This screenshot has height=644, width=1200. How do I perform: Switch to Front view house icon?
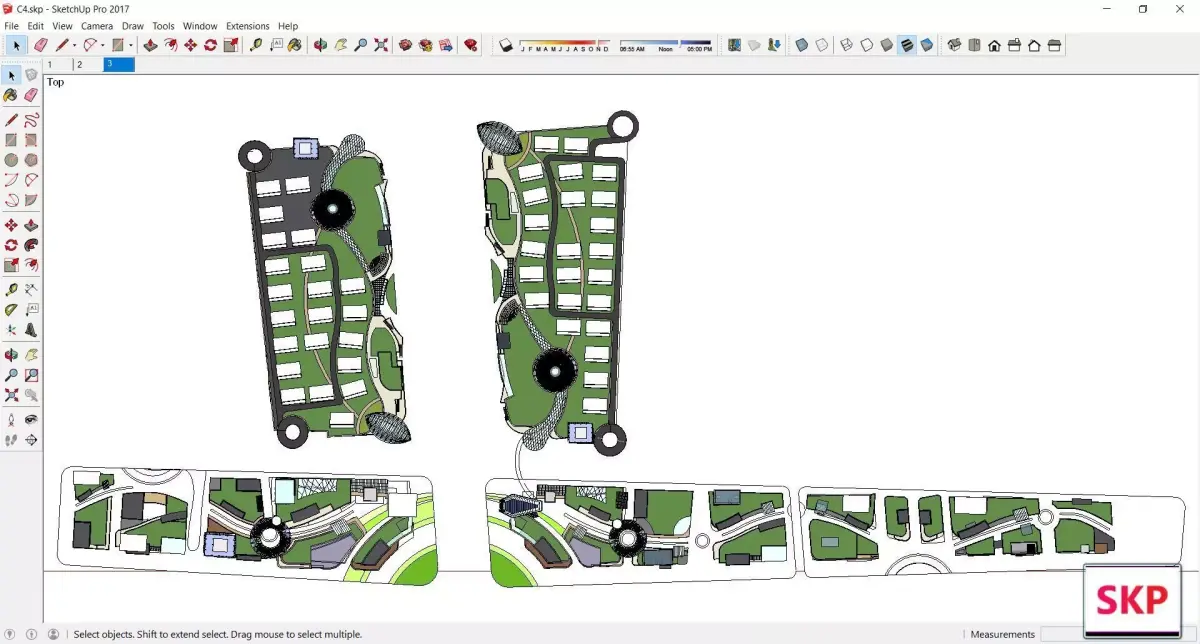(x=994, y=45)
